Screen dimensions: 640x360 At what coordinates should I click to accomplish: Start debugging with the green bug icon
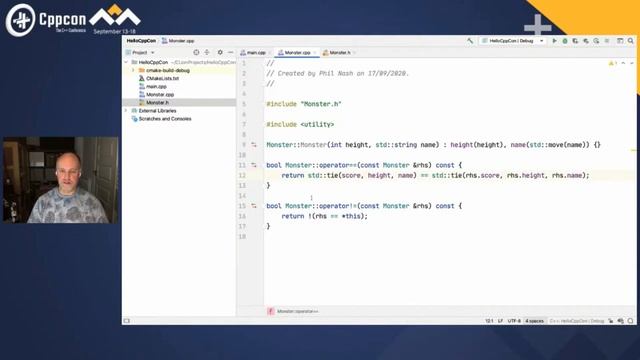click(565, 41)
